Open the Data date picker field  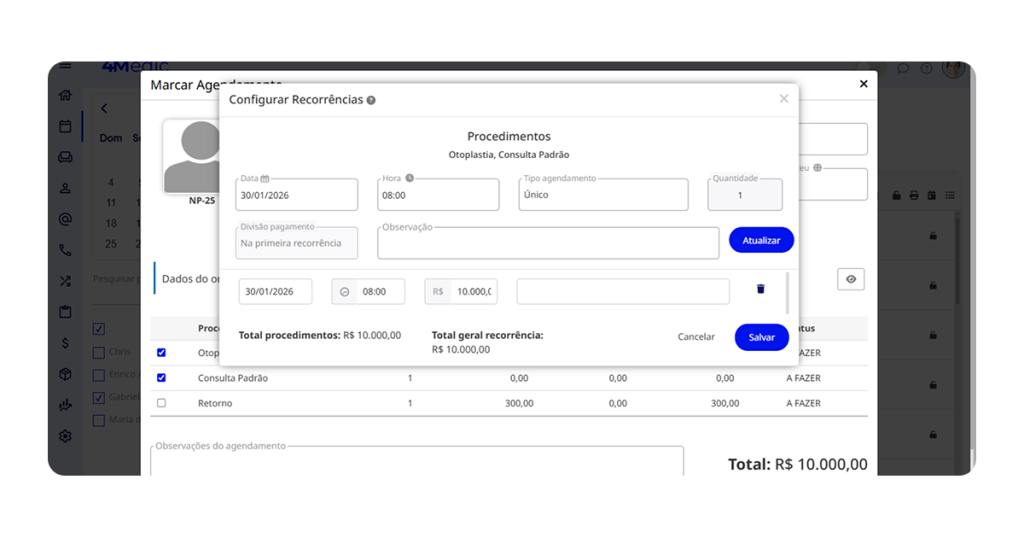click(x=297, y=195)
